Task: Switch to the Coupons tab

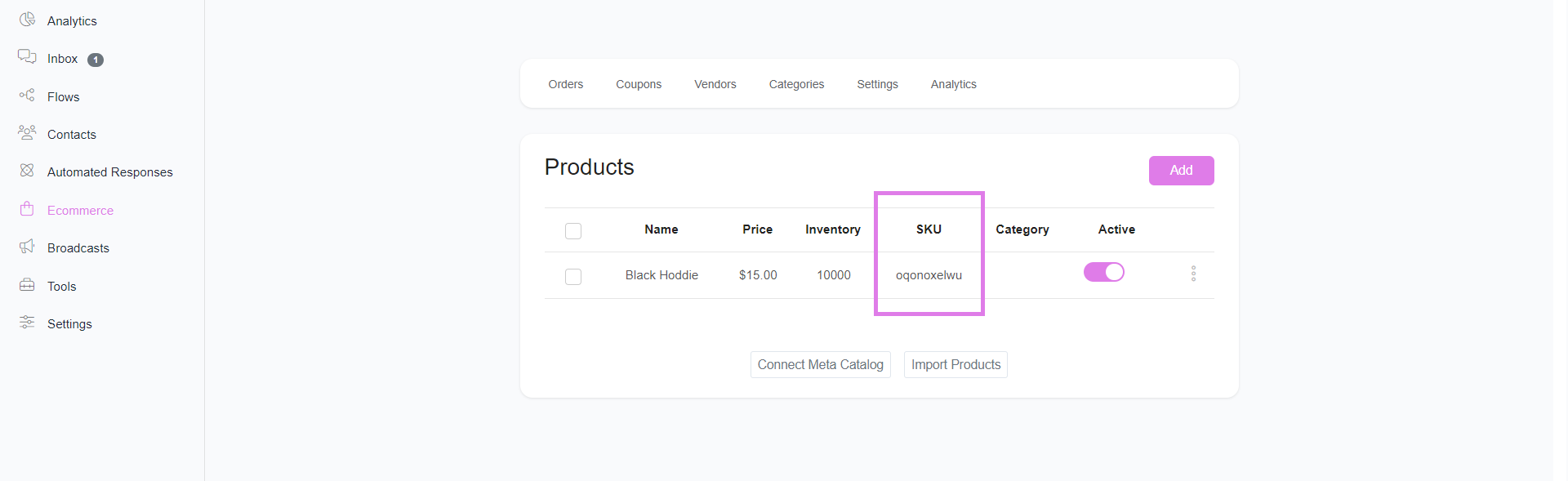Action: coord(639,84)
